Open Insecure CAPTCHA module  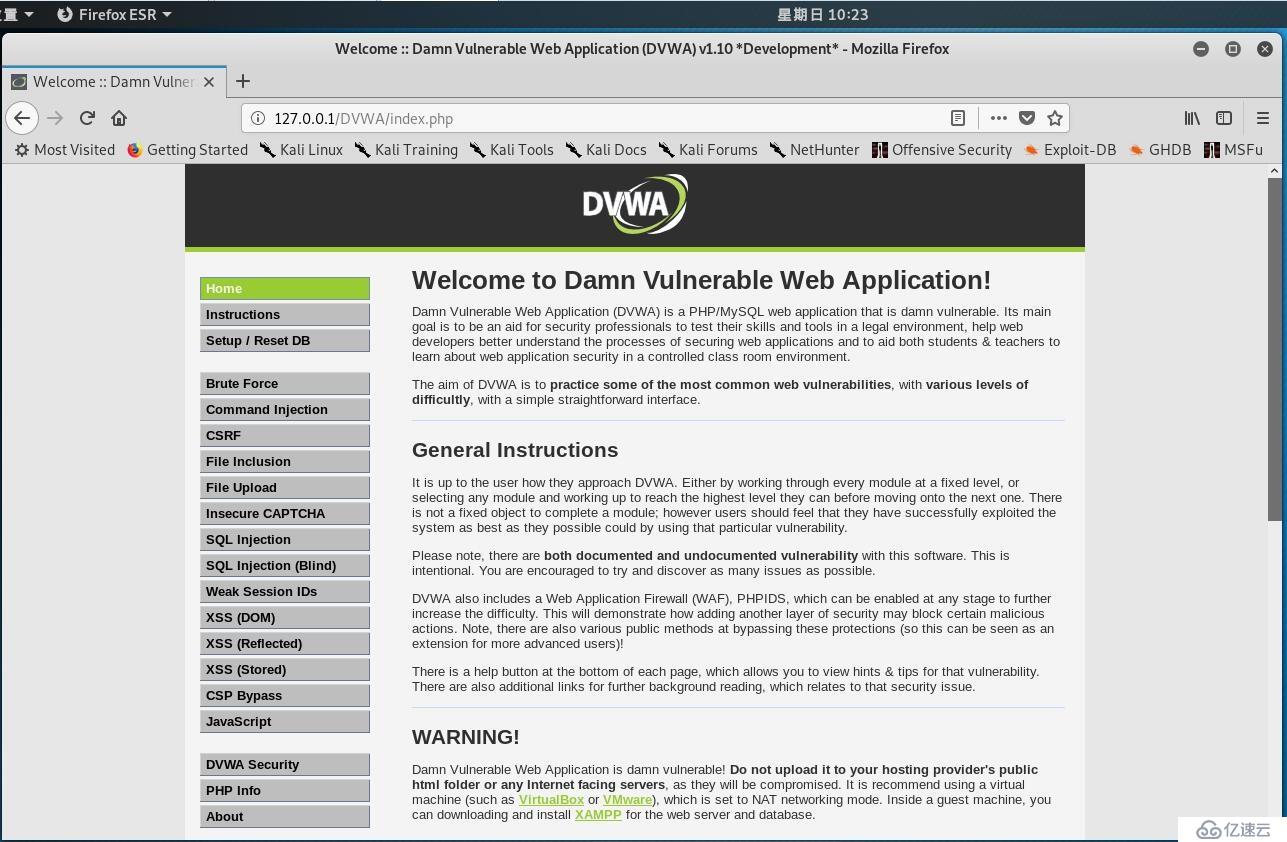(x=285, y=513)
